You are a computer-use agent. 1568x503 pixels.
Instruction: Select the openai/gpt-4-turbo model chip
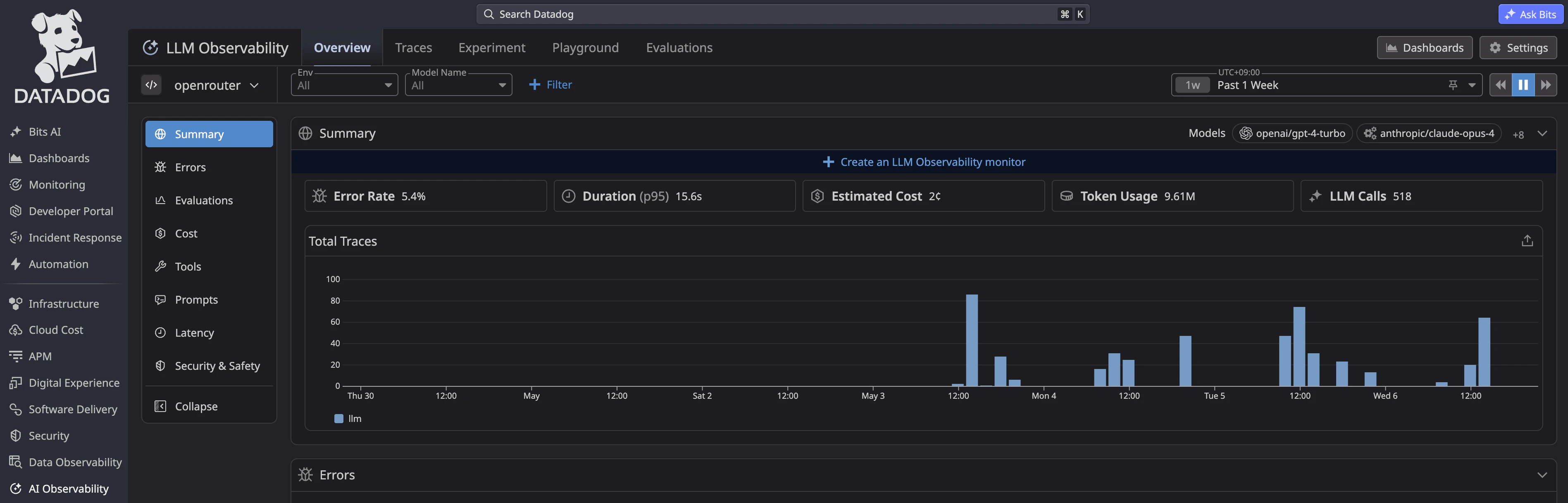coord(1292,133)
